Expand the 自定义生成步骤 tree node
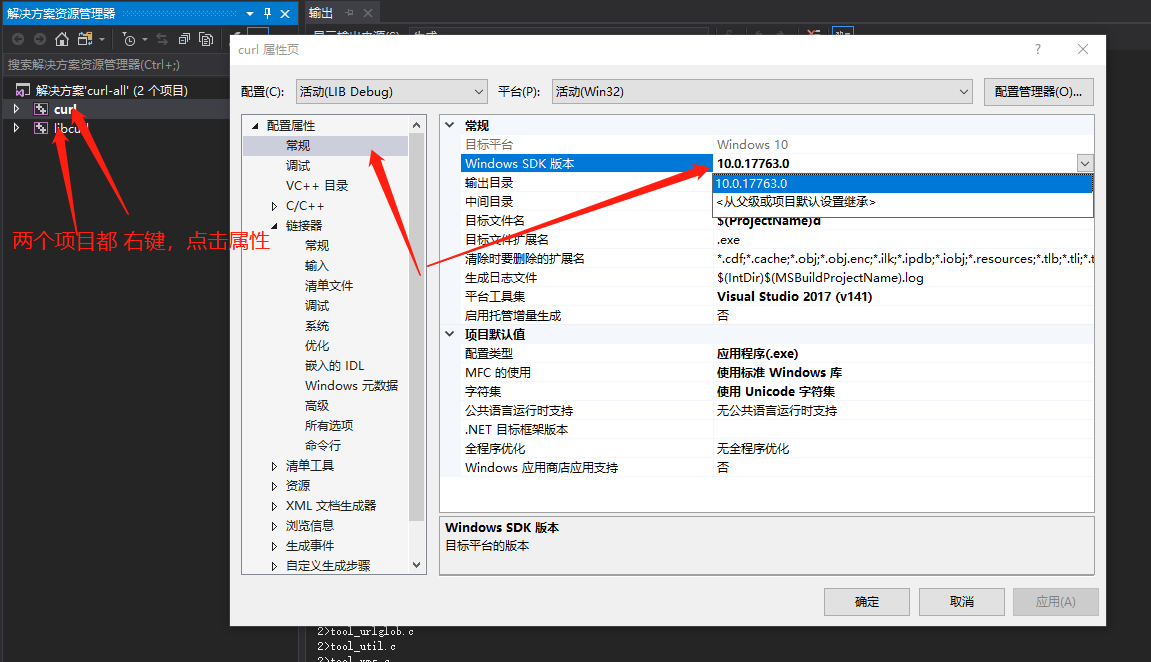This screenshot has height=662, width=1151. pyautogui.click(x=274, y=566)
